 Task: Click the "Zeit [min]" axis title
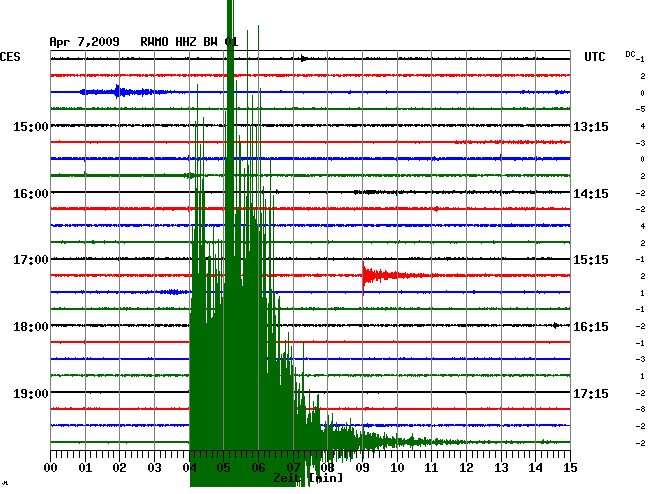coord(309,478)
